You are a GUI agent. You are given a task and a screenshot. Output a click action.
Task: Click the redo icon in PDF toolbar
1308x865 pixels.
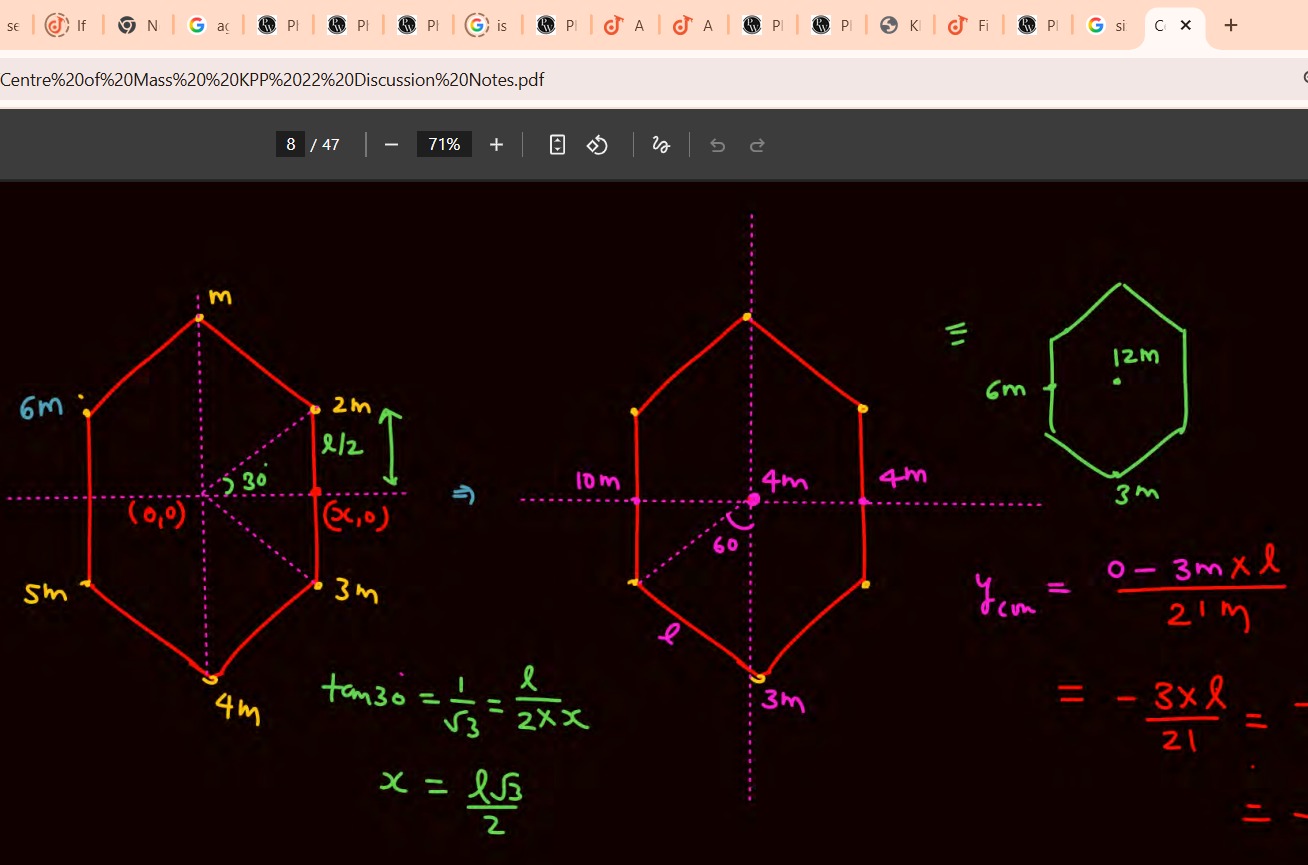[x=757, y=144]
